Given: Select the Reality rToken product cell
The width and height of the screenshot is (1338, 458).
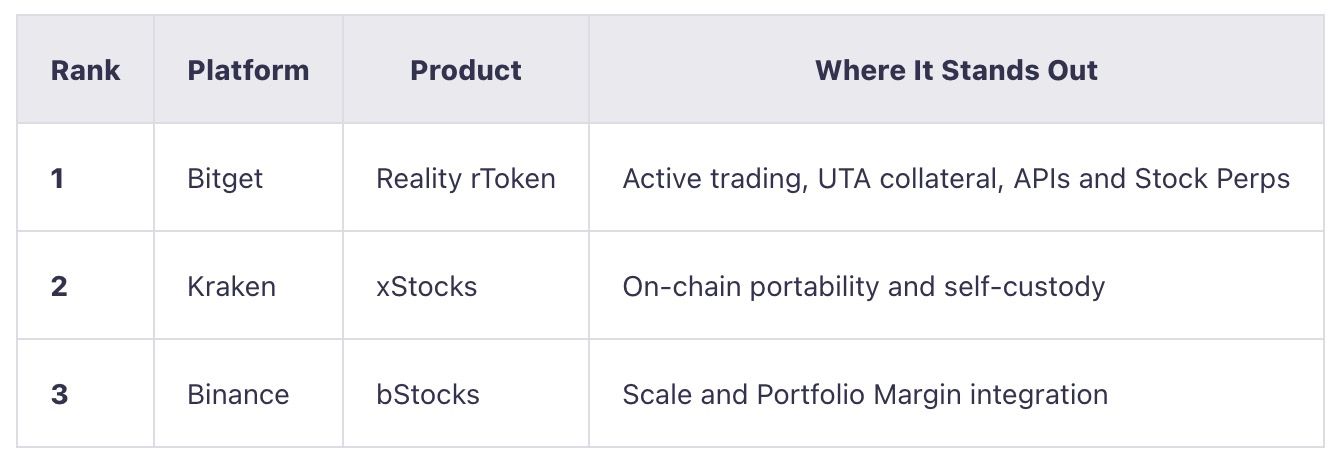Looking at the screenshot, I should [x=466, y=179].
